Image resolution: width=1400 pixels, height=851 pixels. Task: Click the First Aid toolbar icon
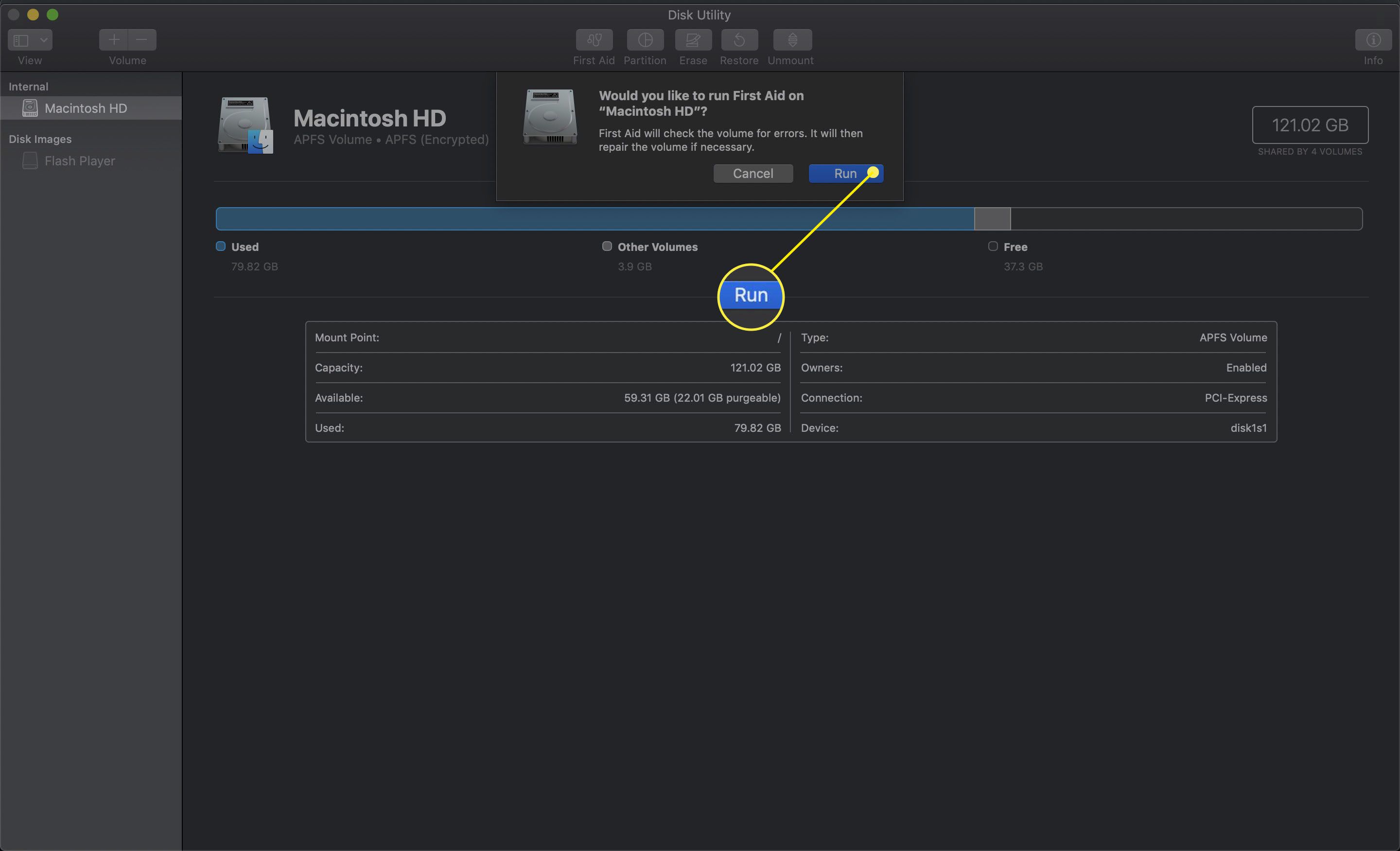pos(594,40)
